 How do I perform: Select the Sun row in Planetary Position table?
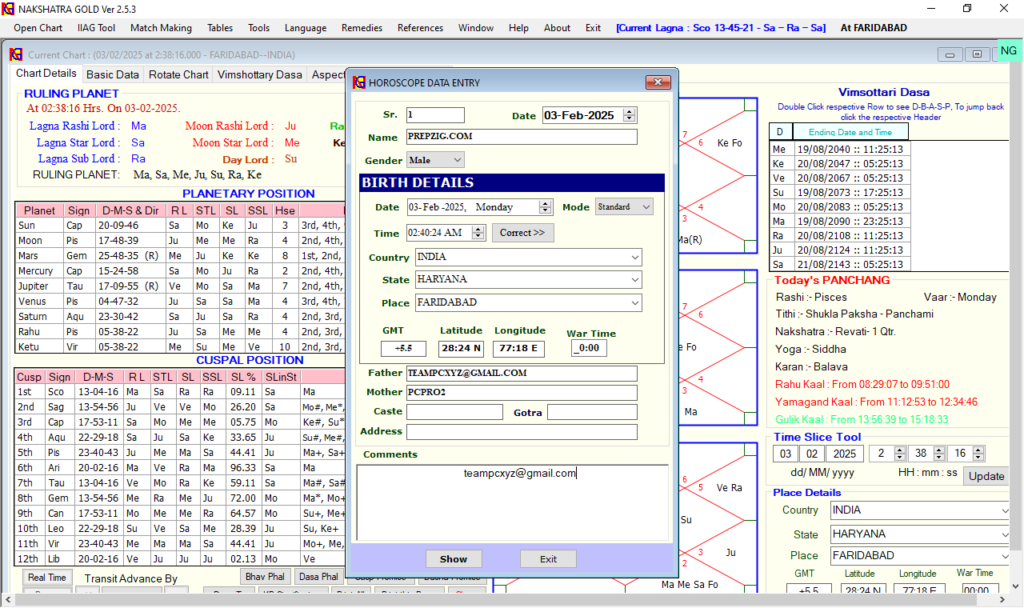(x=180, y=225)
